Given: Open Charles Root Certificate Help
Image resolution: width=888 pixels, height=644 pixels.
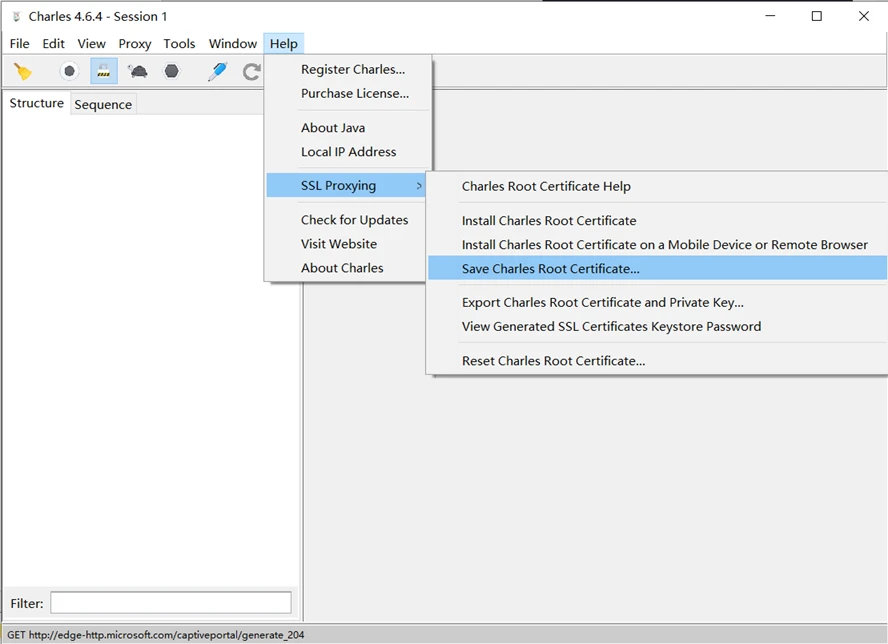Looking at the screenshot, I should [546, 186].
